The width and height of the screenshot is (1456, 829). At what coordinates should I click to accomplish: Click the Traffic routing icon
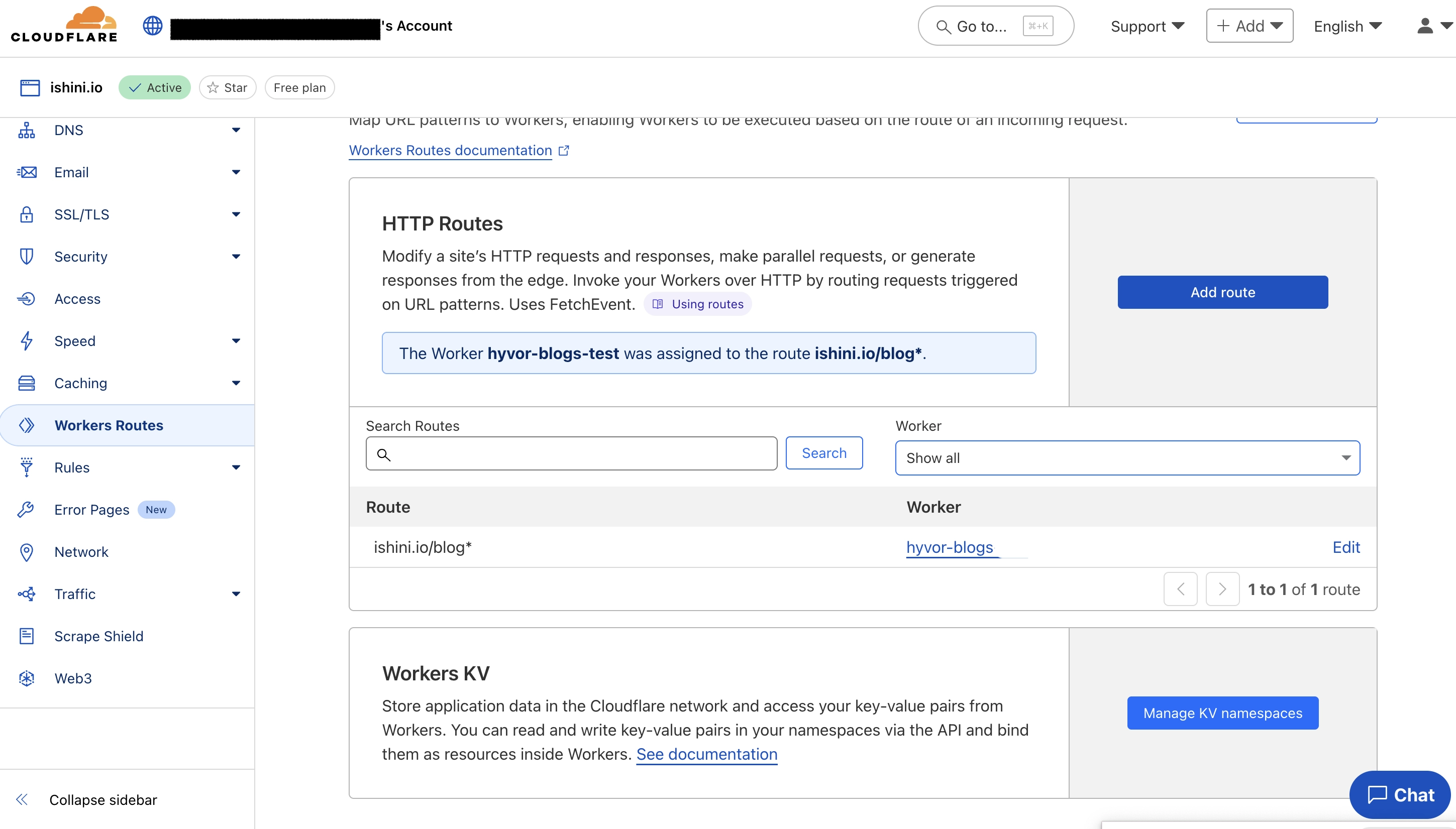point(27,594)
